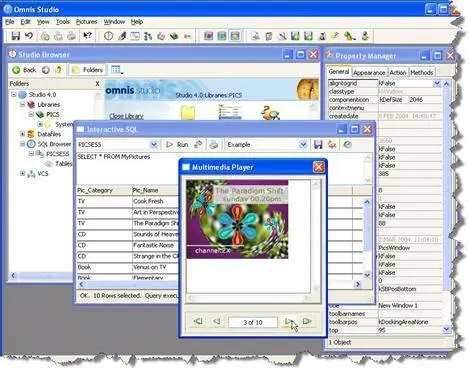Click the Folders icon in Studio Browser
The width and height of the screenshot is (469, 370).
[76, 70]
